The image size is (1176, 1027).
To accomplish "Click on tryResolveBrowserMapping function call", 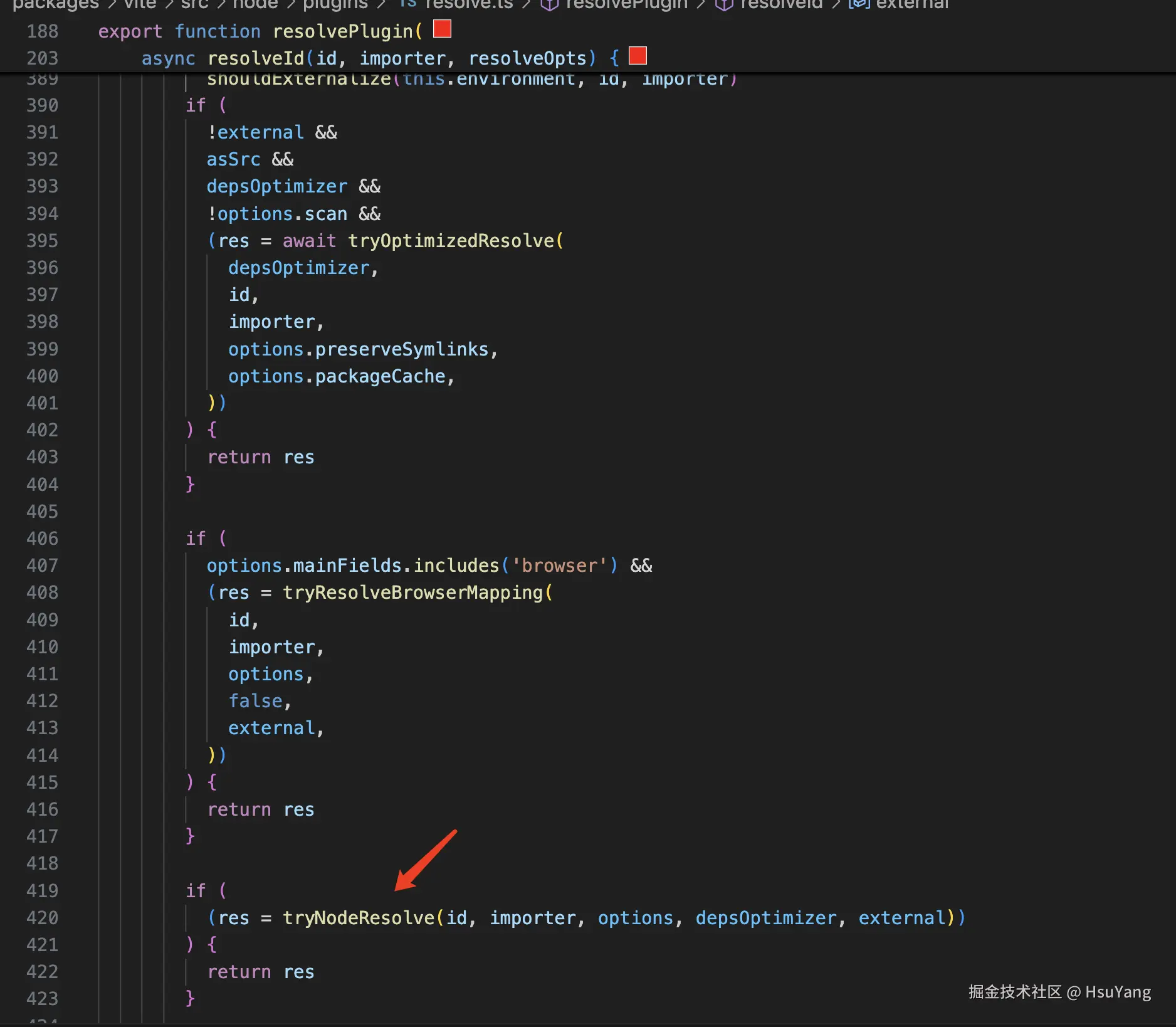I will (x=413, y=592).
